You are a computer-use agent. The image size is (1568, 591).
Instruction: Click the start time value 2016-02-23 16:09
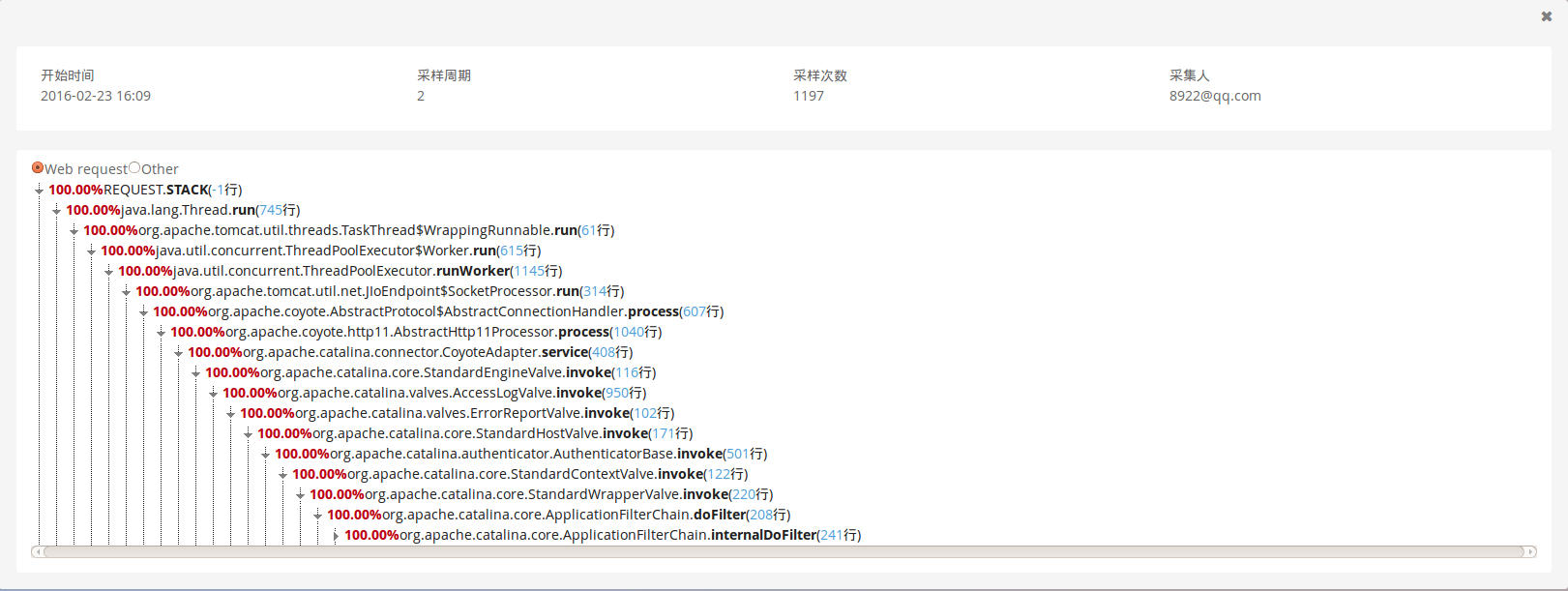(96, 96)
